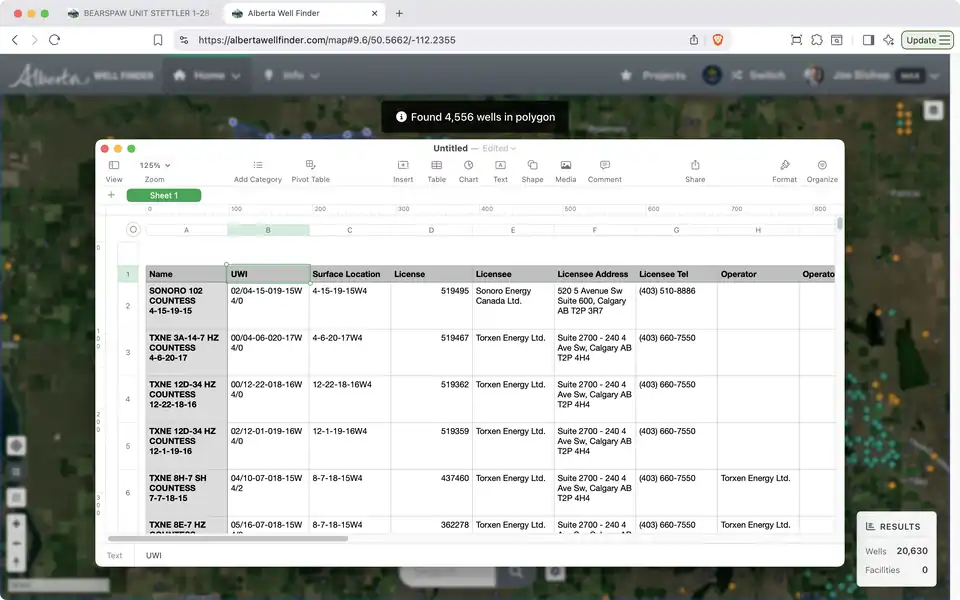Add a new Table from the toolbar
The height and width of the screenshot is (600, 960).
coord(437,171)
